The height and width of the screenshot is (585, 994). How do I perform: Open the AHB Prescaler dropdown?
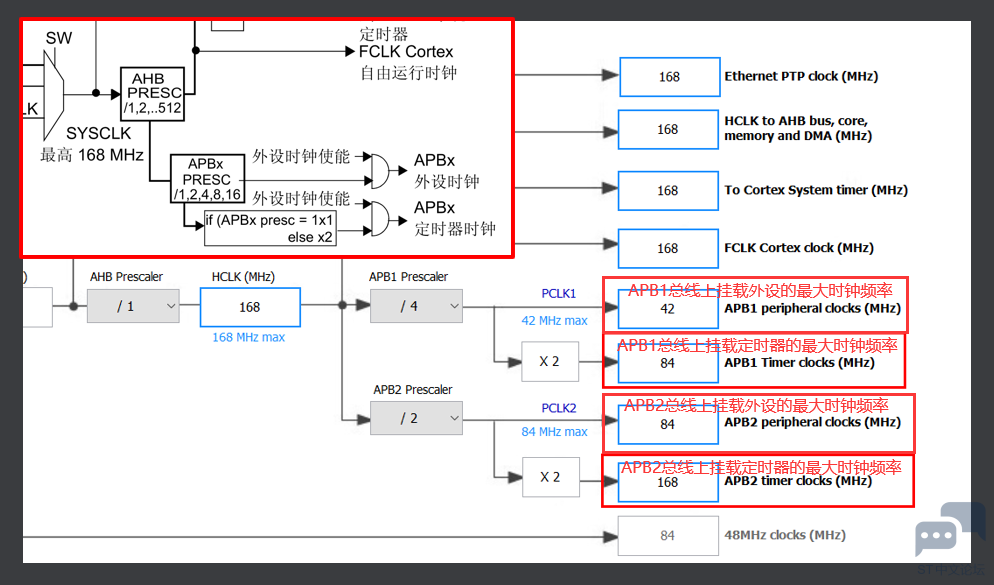click(x=133, y=306)
